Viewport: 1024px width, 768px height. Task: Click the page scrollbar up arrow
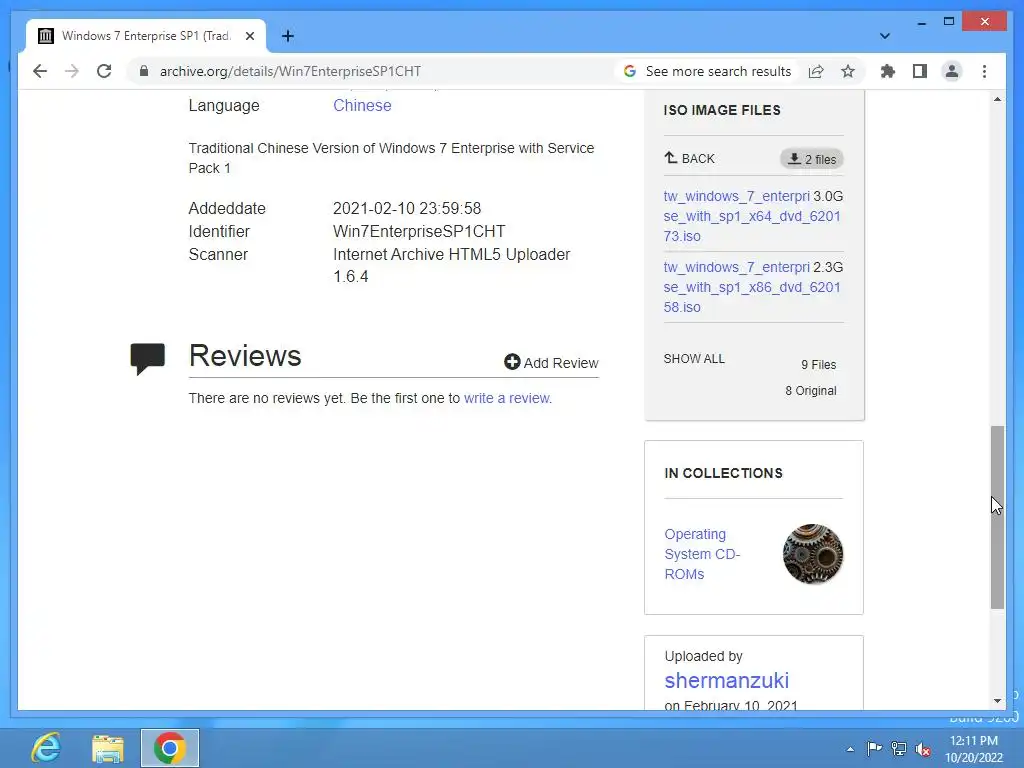tap(997, 99)
